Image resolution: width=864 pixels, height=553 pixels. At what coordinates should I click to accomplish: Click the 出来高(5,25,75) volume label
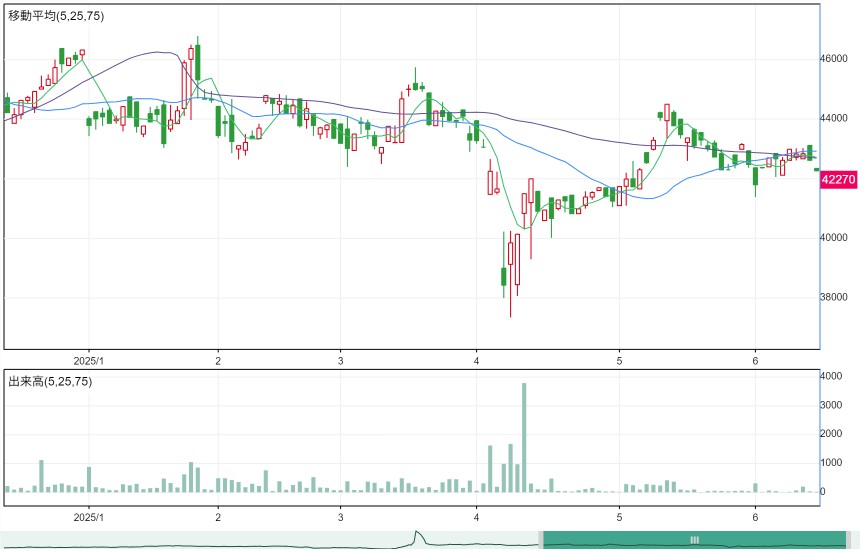[50, 381]
